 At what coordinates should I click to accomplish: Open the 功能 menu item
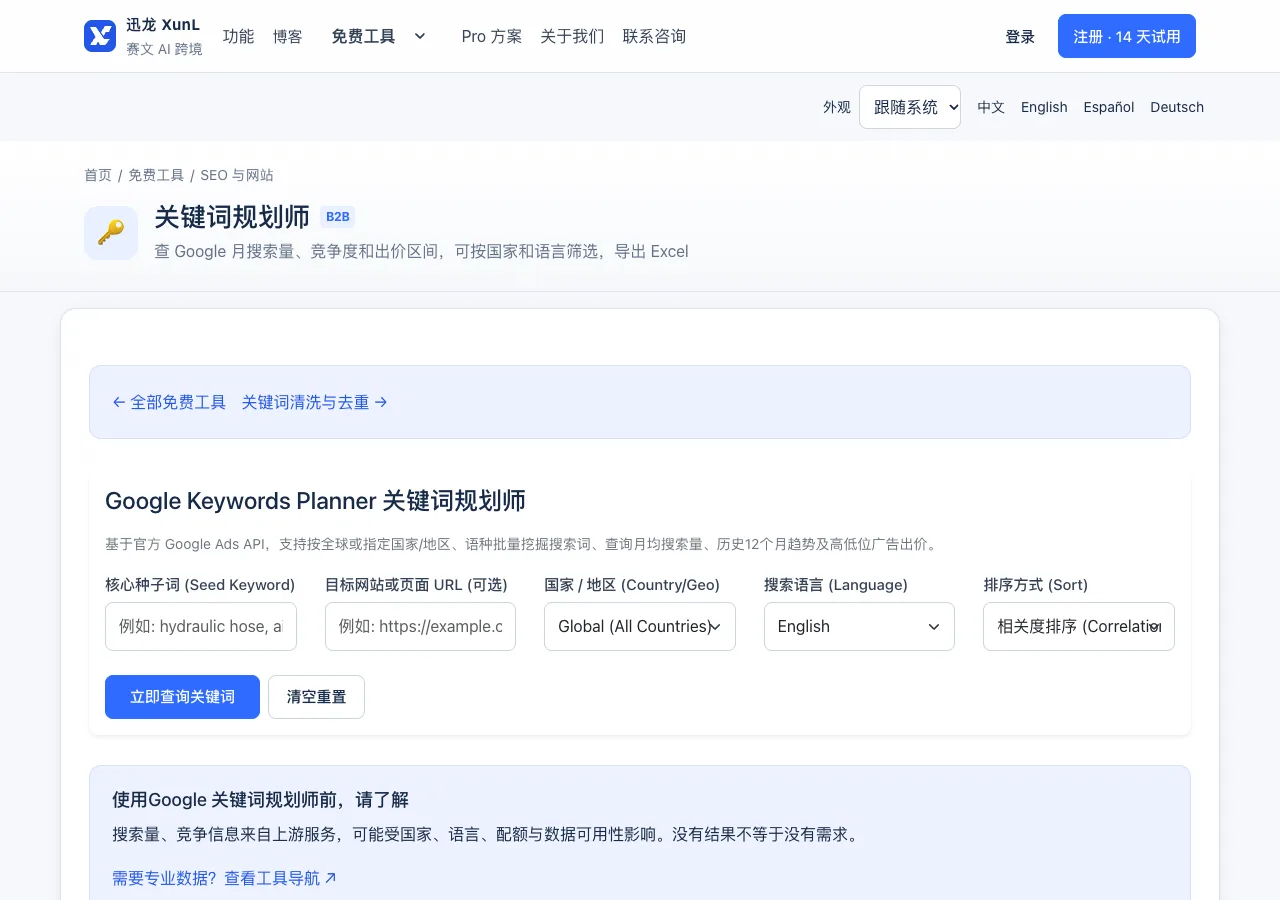238,36
